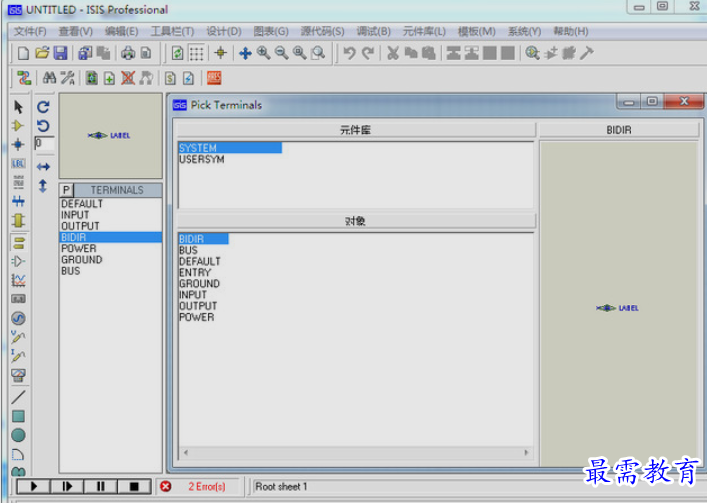
Task: Select SYSTEM library in Pick Terminals
Action: tap(230, 148)
